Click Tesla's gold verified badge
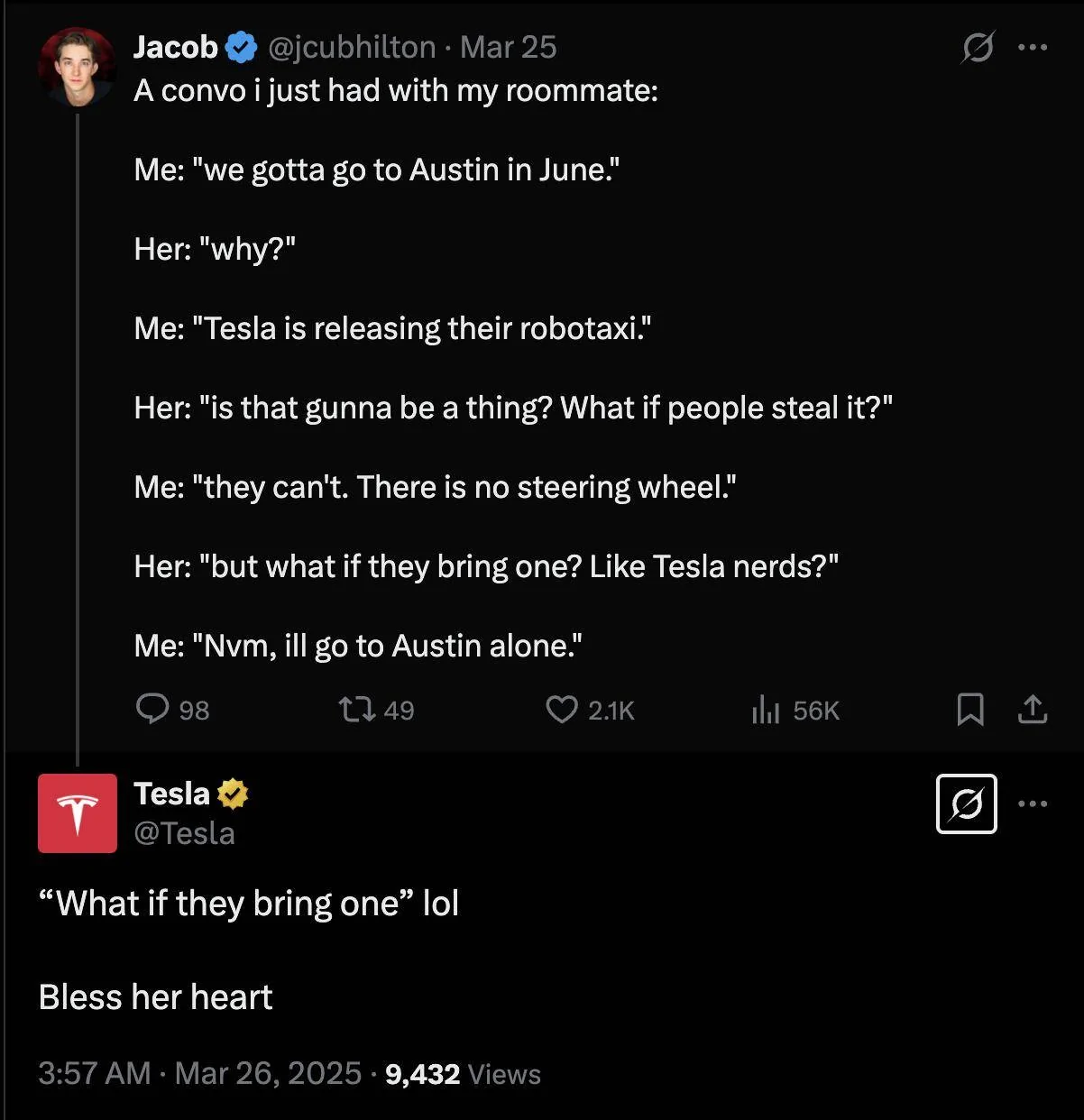 (x=232, y=794)
